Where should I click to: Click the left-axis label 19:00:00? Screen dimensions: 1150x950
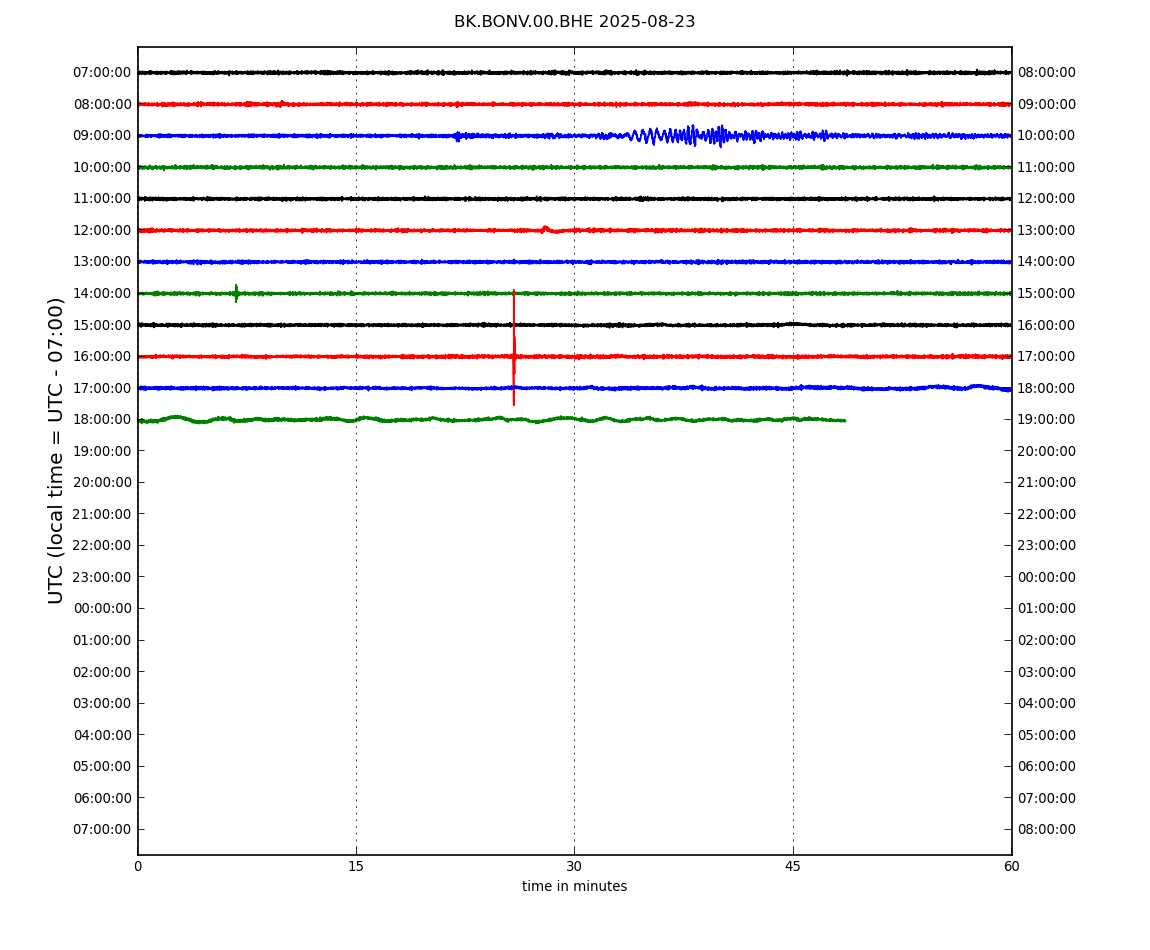(103, 451)
